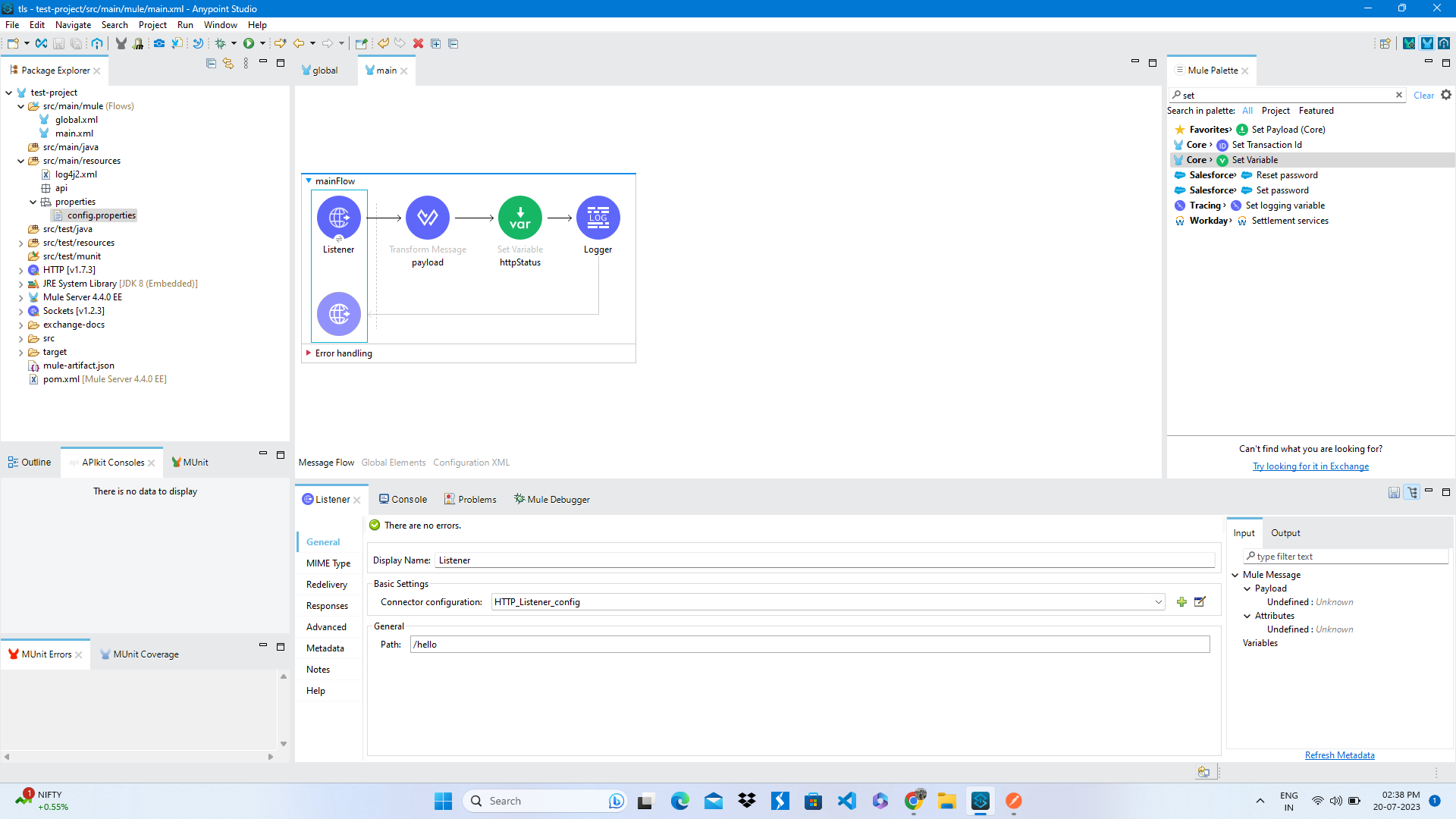This screenshot has width=1456, height=819.
Task: Open the Mule Palette settings gear
Action: pos(1446,95)
